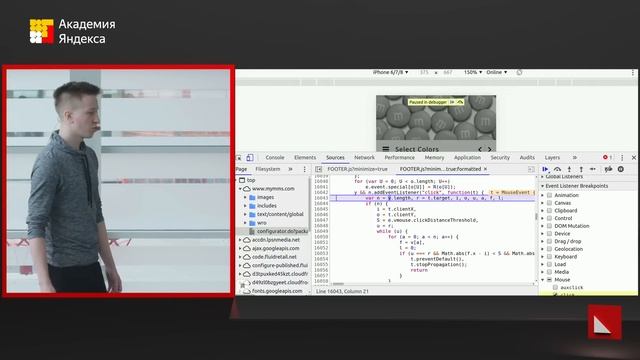Image resolution: width=640 pixels, height=360 pixels.
Task: Open the FOOTER.js?minimize=true file tab
Action: (x=357, y=169)
